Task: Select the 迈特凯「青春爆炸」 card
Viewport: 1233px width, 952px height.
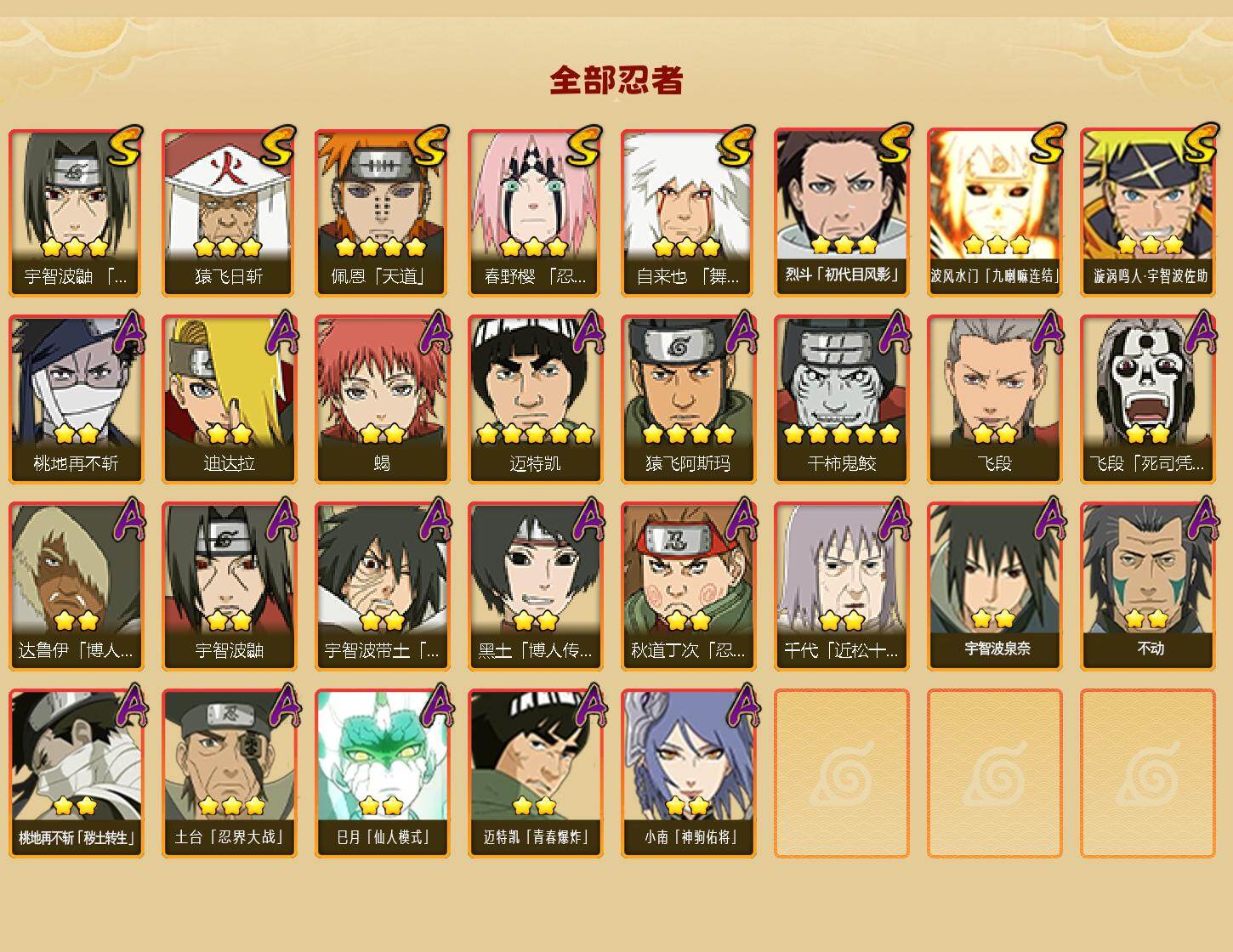Action: click(x=536, y=773)
